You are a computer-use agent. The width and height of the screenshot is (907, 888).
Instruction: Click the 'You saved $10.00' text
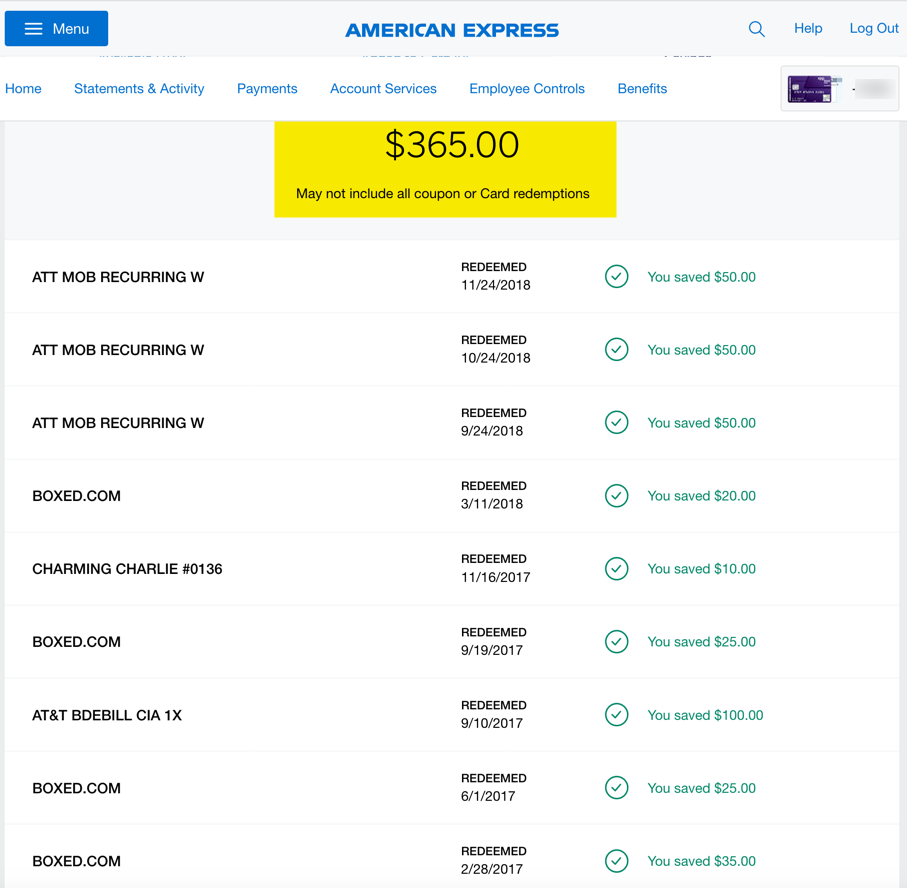(x=701, y=569)
